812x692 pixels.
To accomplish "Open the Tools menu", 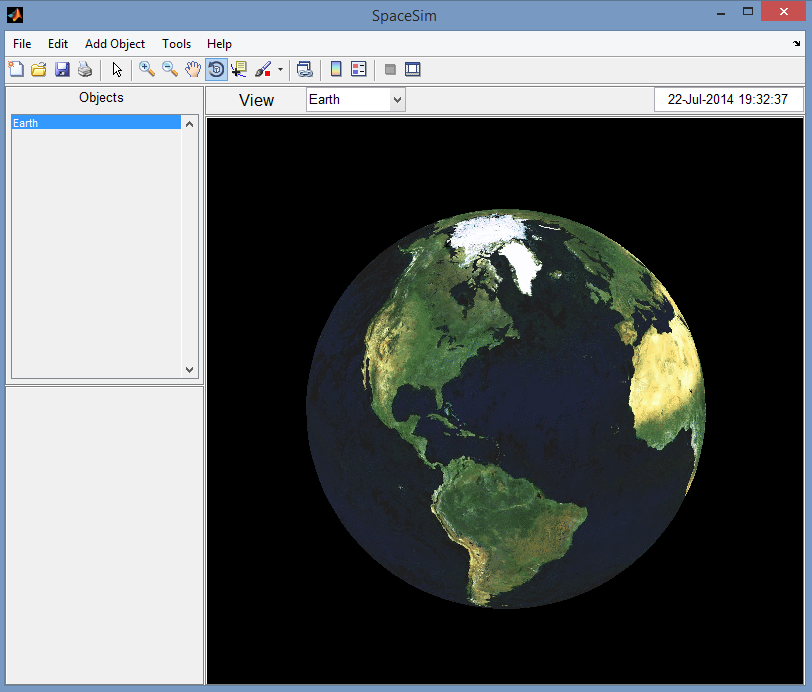I will click(x=176, y=43).
